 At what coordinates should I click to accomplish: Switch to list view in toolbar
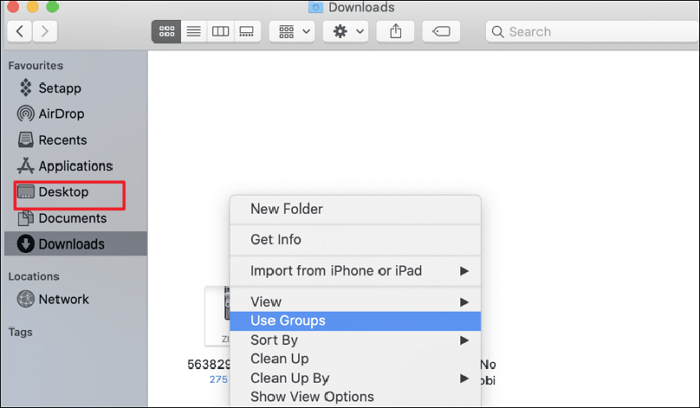point(192,31)
